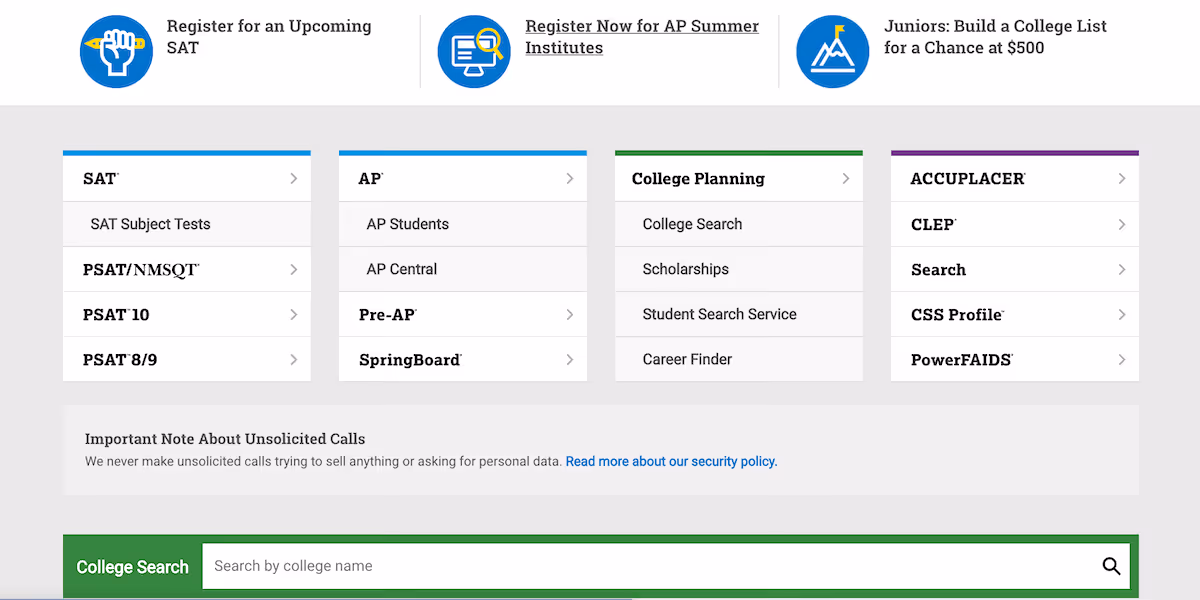The width and height of the screenshot is (1200, 600).
Task: Open Student Search Service link
Action: [x=720, y=314]
